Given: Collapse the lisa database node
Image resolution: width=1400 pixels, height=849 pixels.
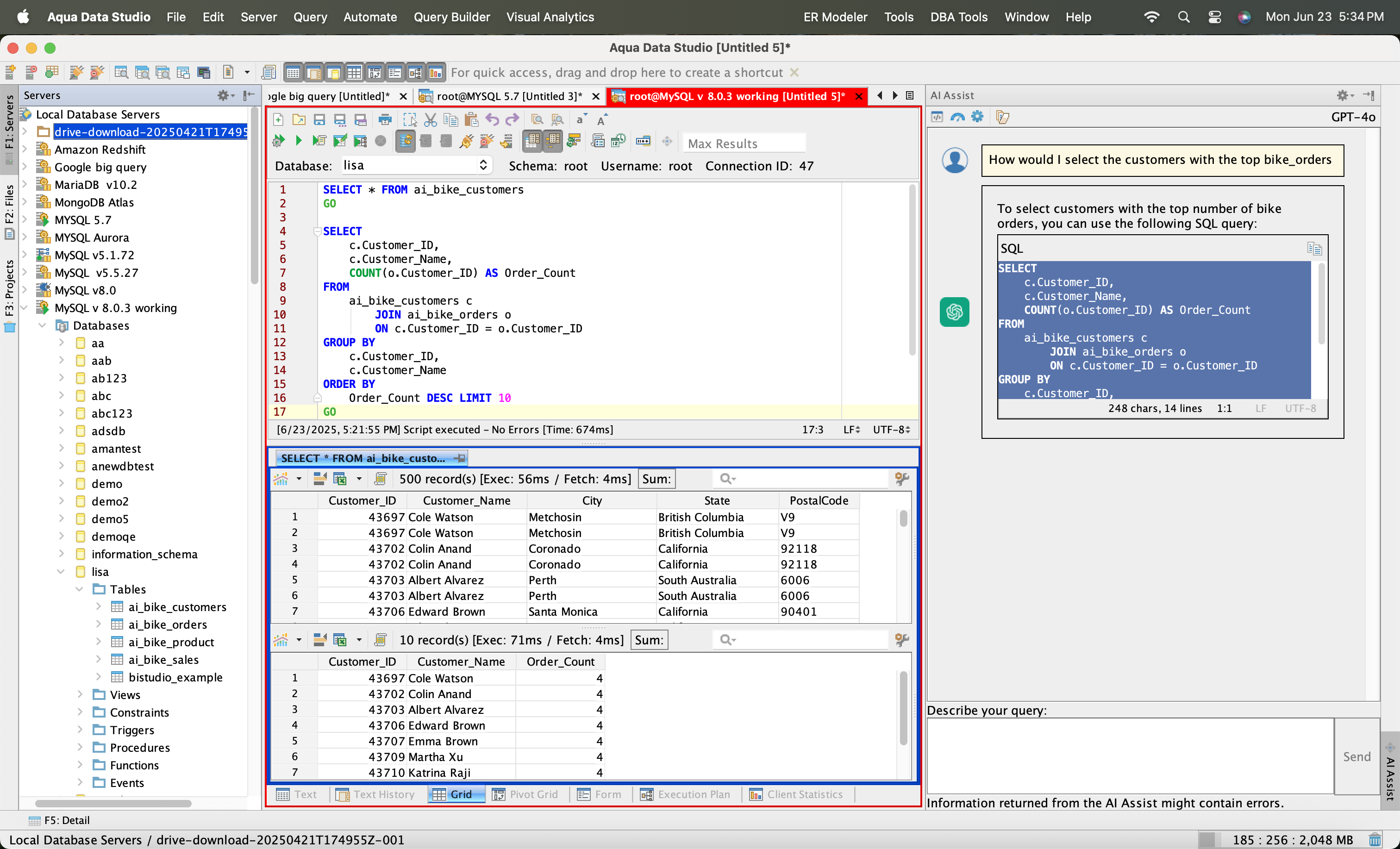Looking at the screenshot, I should tap(61, 572).
